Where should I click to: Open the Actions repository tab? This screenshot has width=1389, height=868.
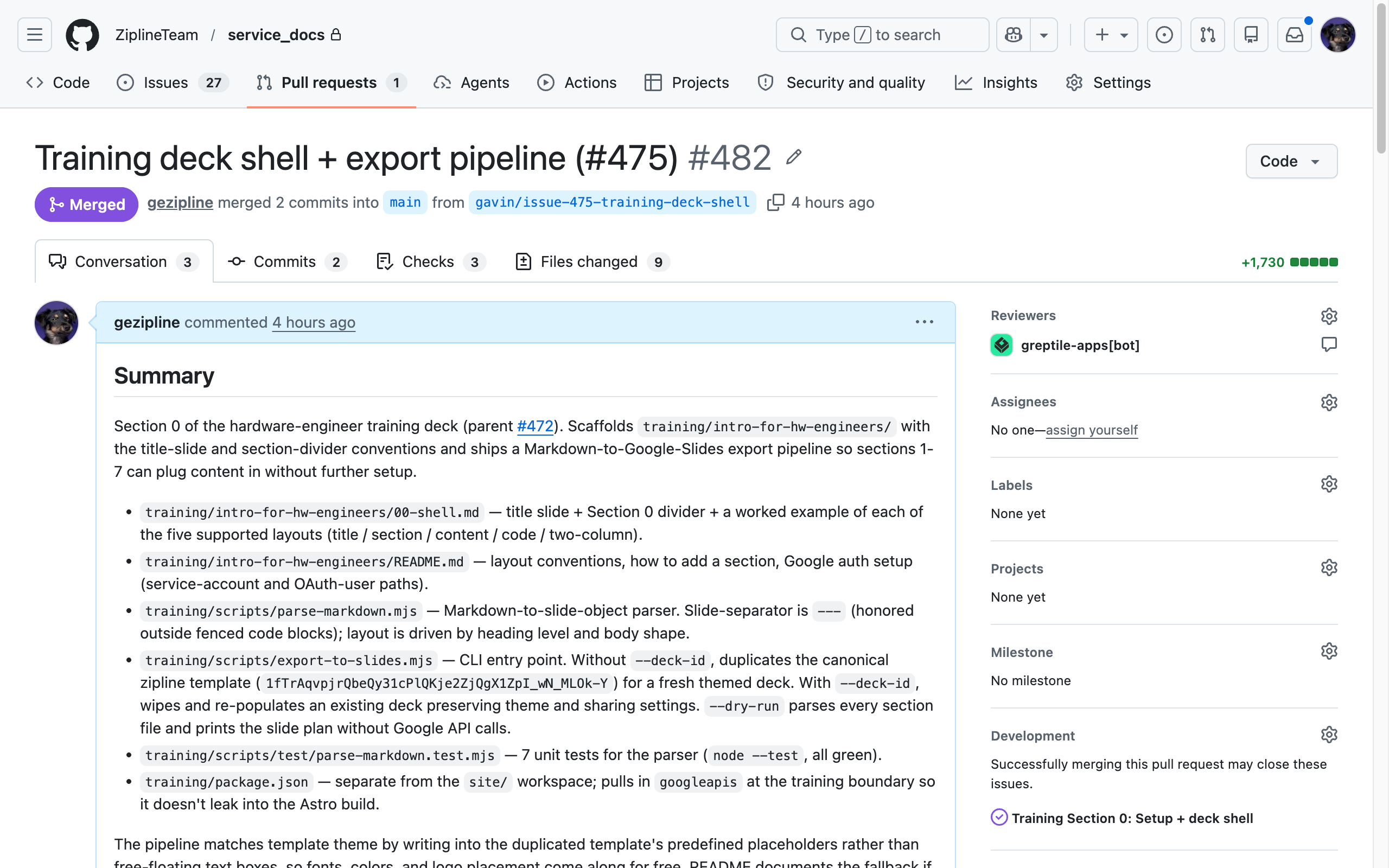[577, 82]
